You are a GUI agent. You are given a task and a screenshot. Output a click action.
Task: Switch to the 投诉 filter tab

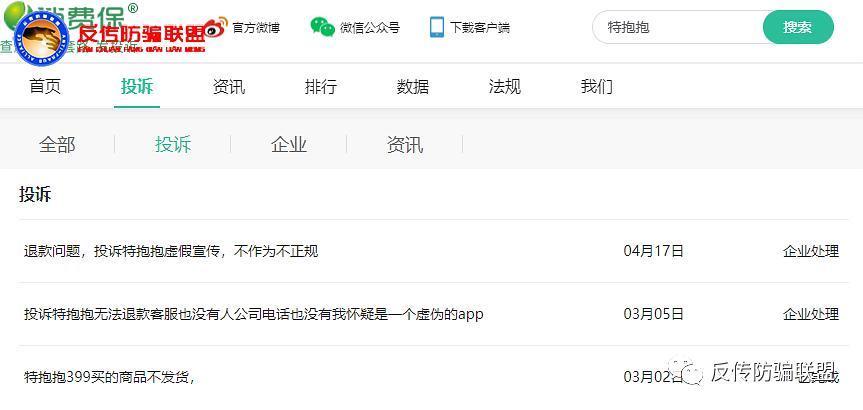coord(173,145)
